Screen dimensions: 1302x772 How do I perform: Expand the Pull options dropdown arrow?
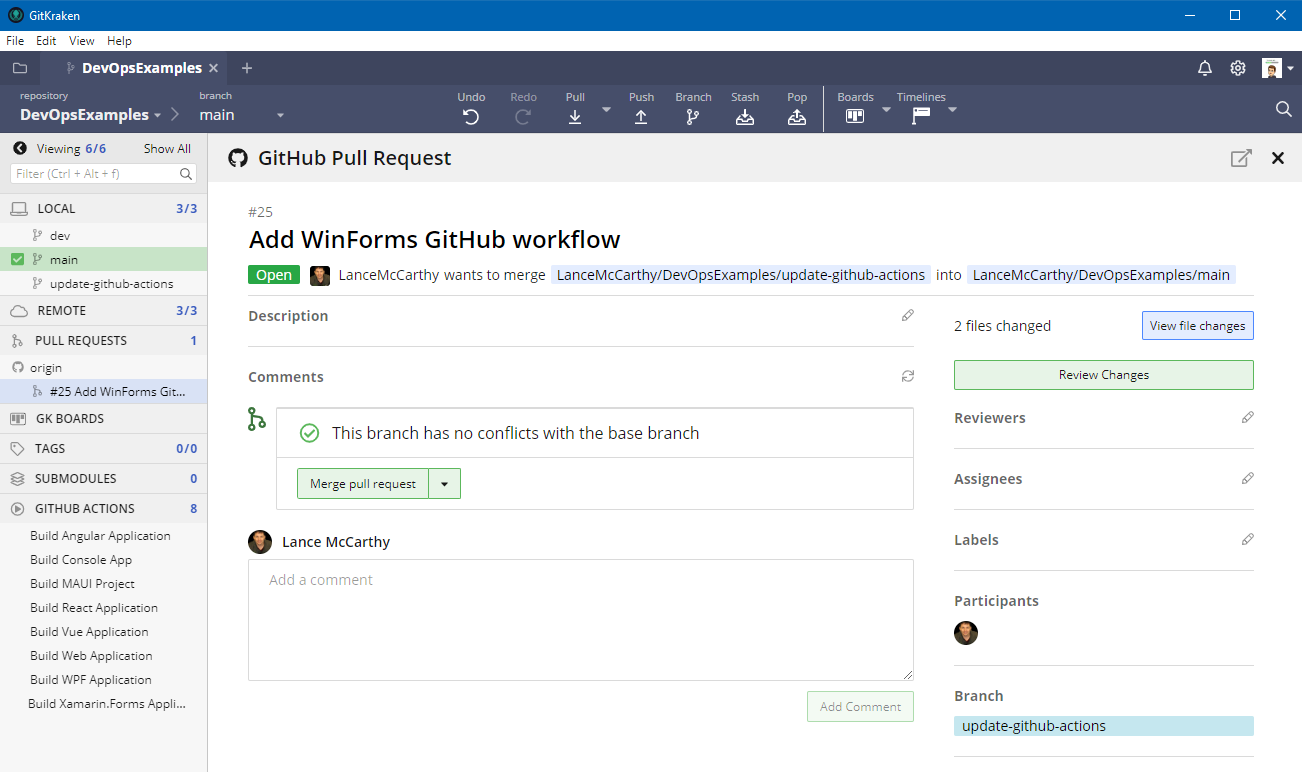[x=606, y=109]
